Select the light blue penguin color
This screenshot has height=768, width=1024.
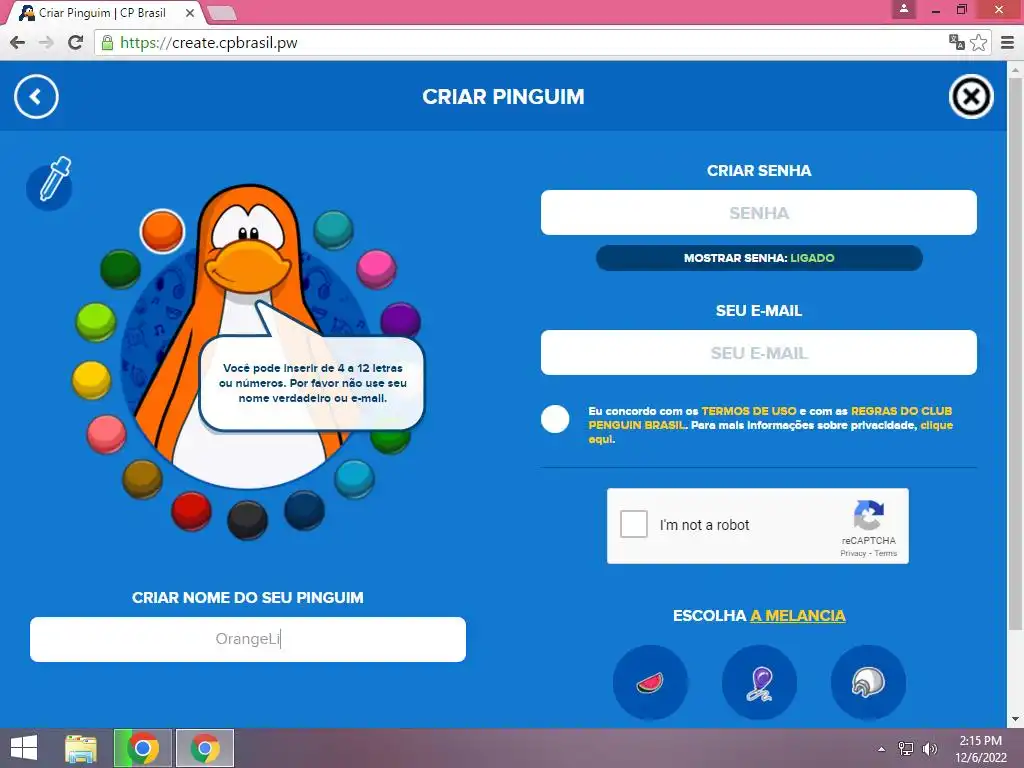(x=354, y=479)
